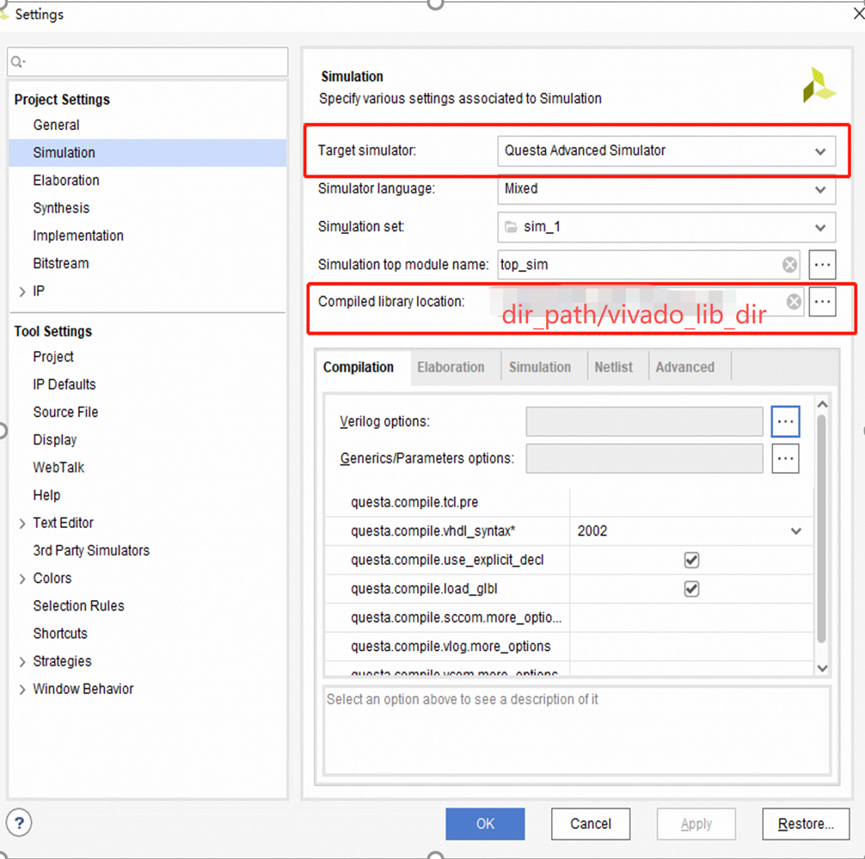Screen dimensions: 865x859
Task: Switch to the Netlist tab
Action: click(613, 367)
